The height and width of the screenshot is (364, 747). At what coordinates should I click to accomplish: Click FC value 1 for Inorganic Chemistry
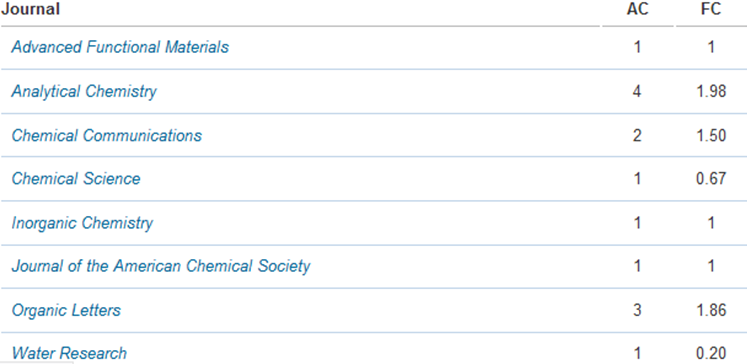point(711,223)
